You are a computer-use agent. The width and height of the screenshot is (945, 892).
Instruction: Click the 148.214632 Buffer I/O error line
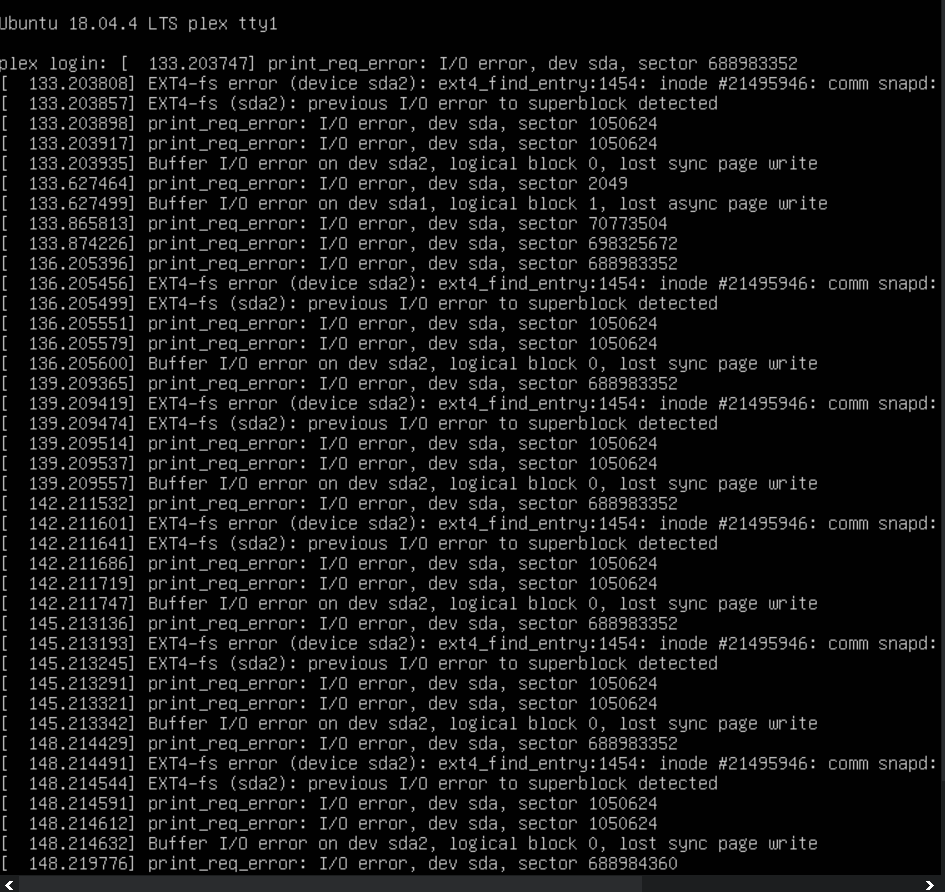[x=409, y=844]
